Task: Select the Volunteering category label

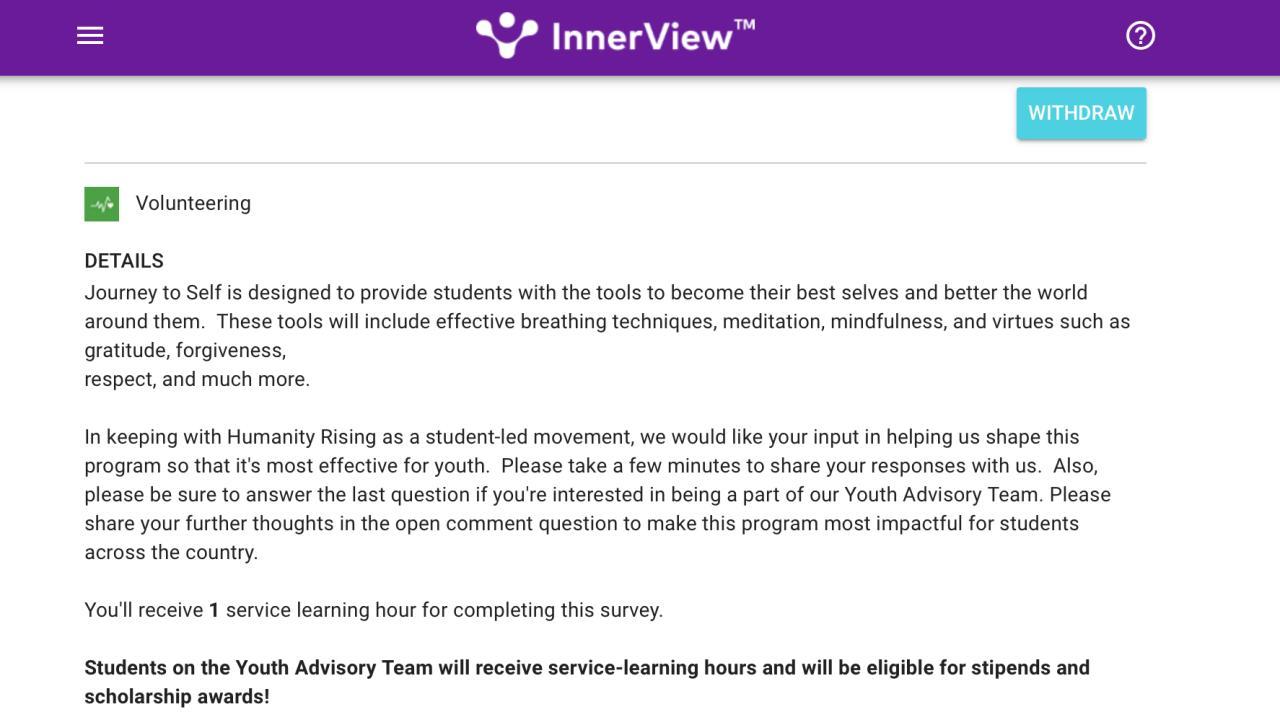Action: (x=193, y=204)
